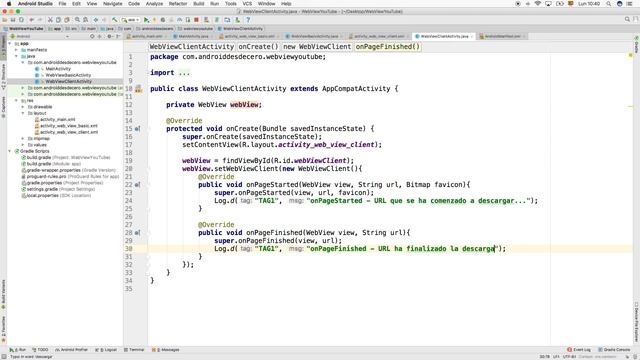Select activity_web_view_client.xml in layout folder
This screenshot has width=640, height=360.
coord(69,132)
